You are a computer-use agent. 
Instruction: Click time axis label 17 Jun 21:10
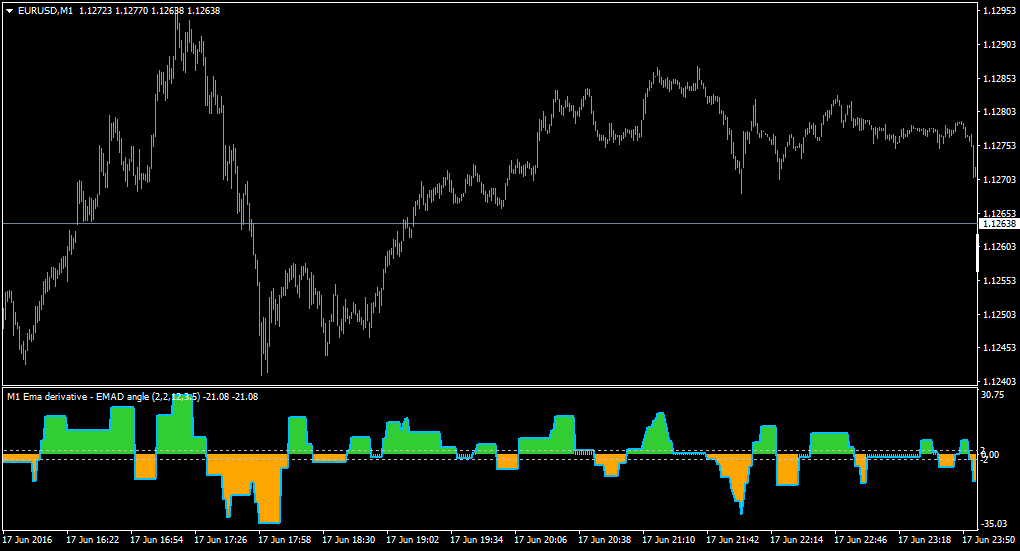click(668, 540)
